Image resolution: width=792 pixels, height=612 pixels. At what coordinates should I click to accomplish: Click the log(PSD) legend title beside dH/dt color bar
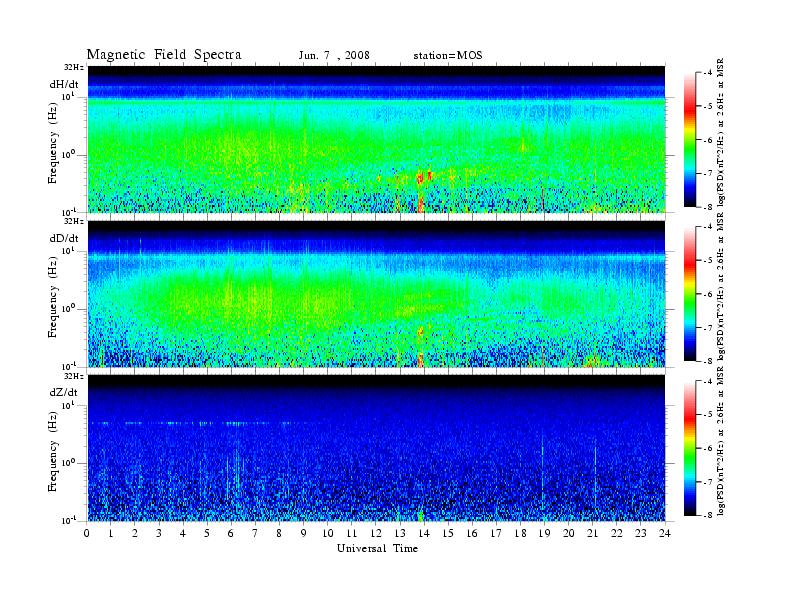click(x=721, y=133)
